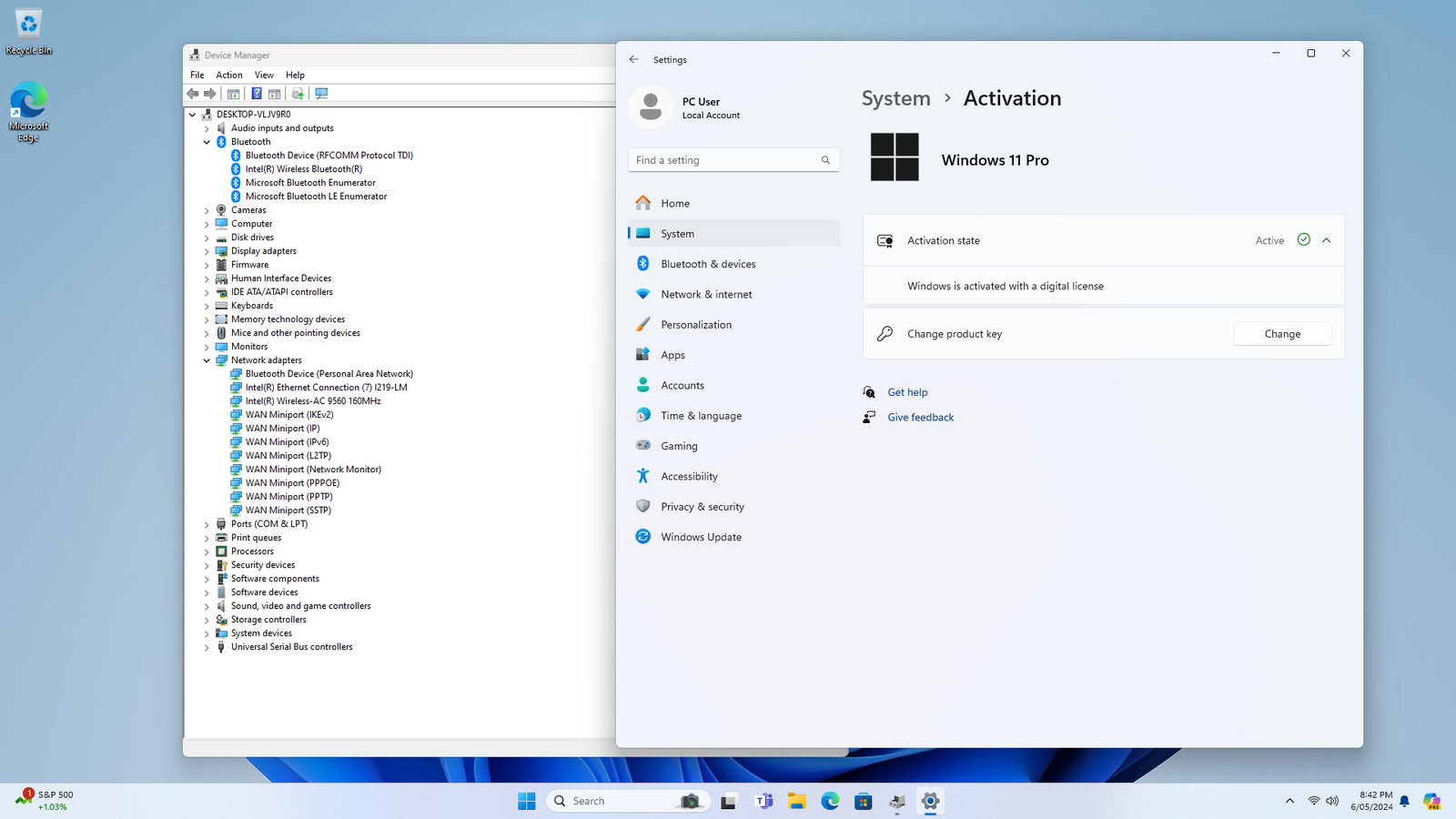Image resolution: width=1456 pixels, height=819 pixels.
Task: Open Network & internet settings
Action: (x=733, y=294)
